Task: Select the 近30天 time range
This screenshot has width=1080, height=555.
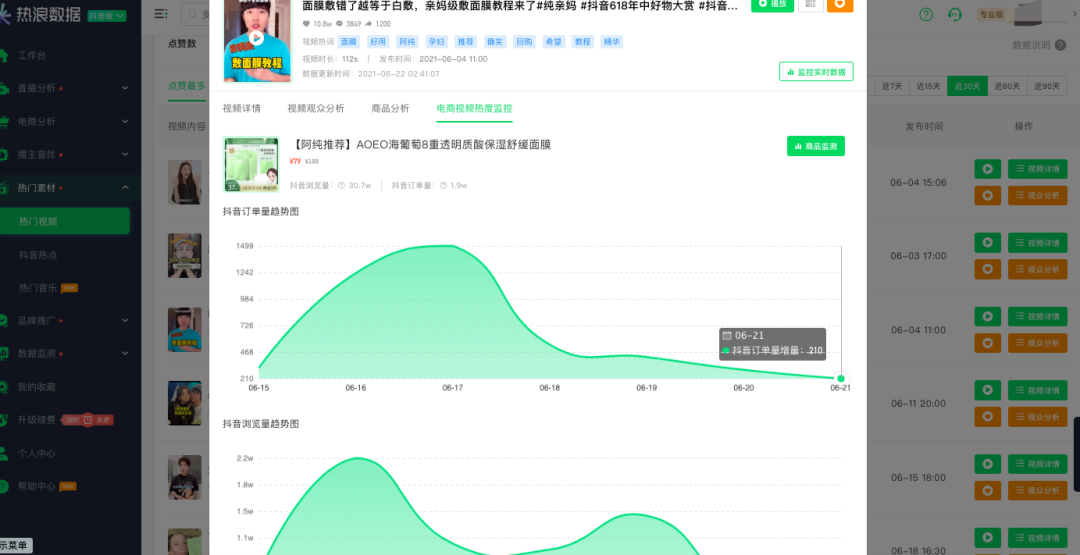Action: coord(967,86)
